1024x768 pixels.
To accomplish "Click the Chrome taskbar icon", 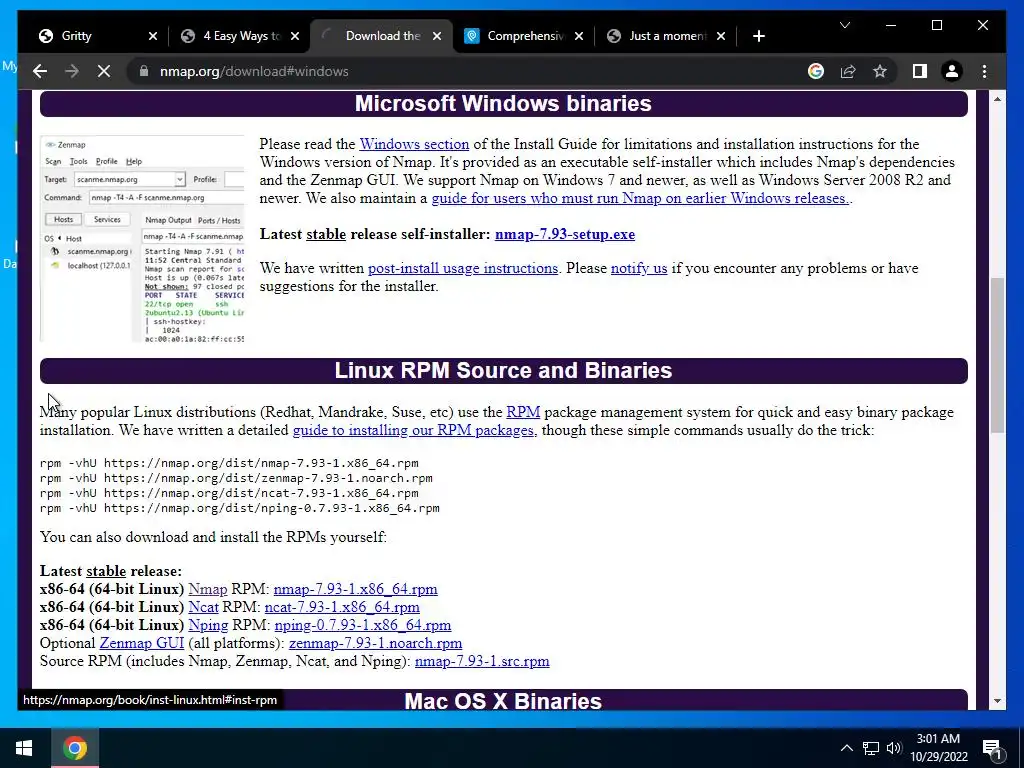I will pyautogui.click(x=75, y=748).
